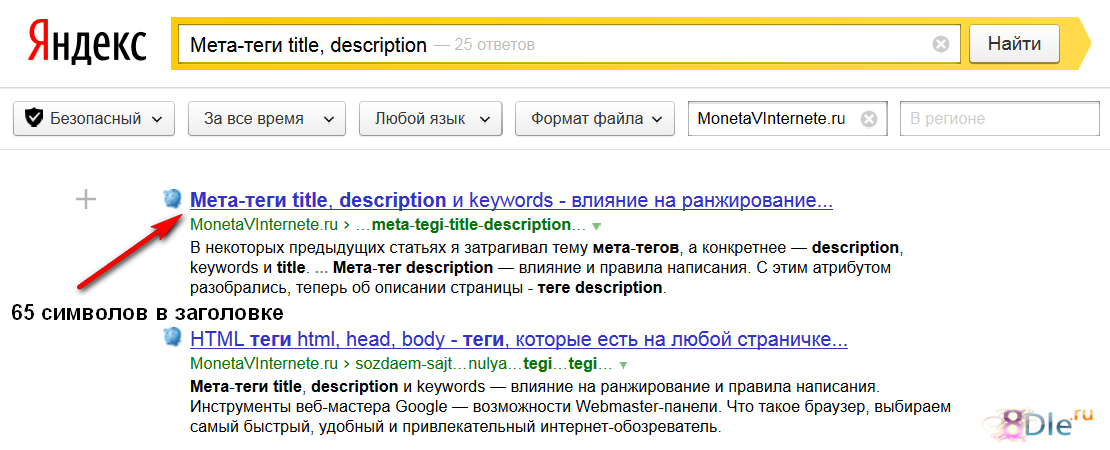The image size is (1110, 450).
Task: Clear the search query with the X icon
Action: tap(940, 45)
